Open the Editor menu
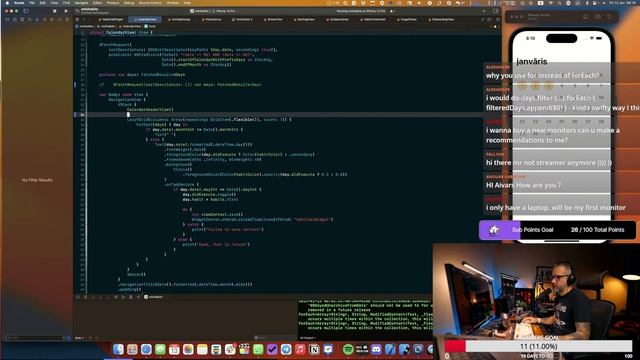Viewport: 640px width, 360px height. 97,3
